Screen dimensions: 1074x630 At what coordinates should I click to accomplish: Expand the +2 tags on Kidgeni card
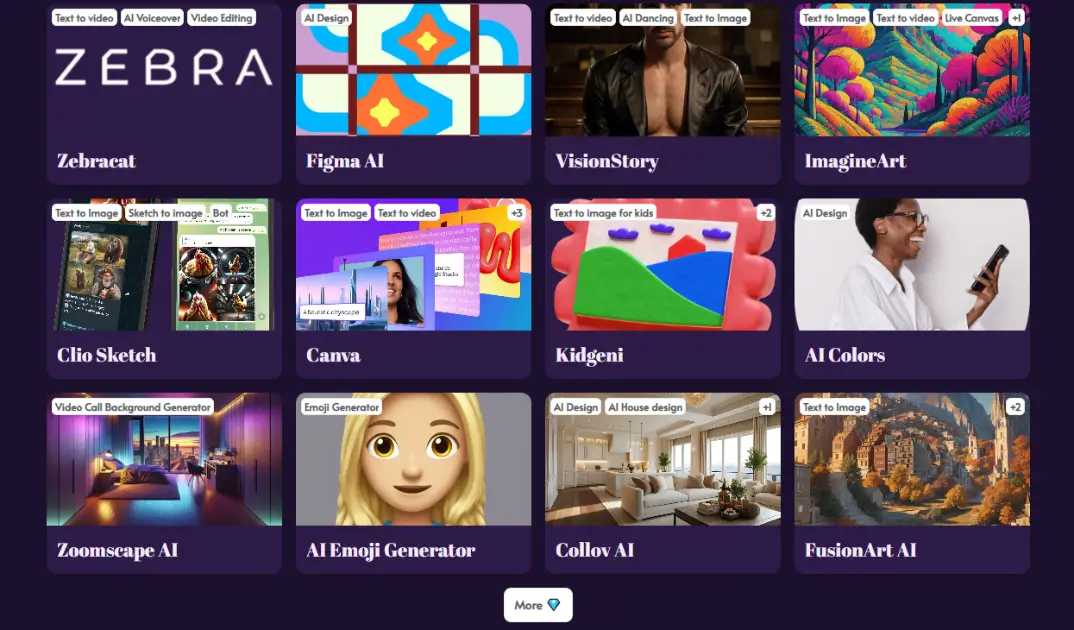point(766,213)
